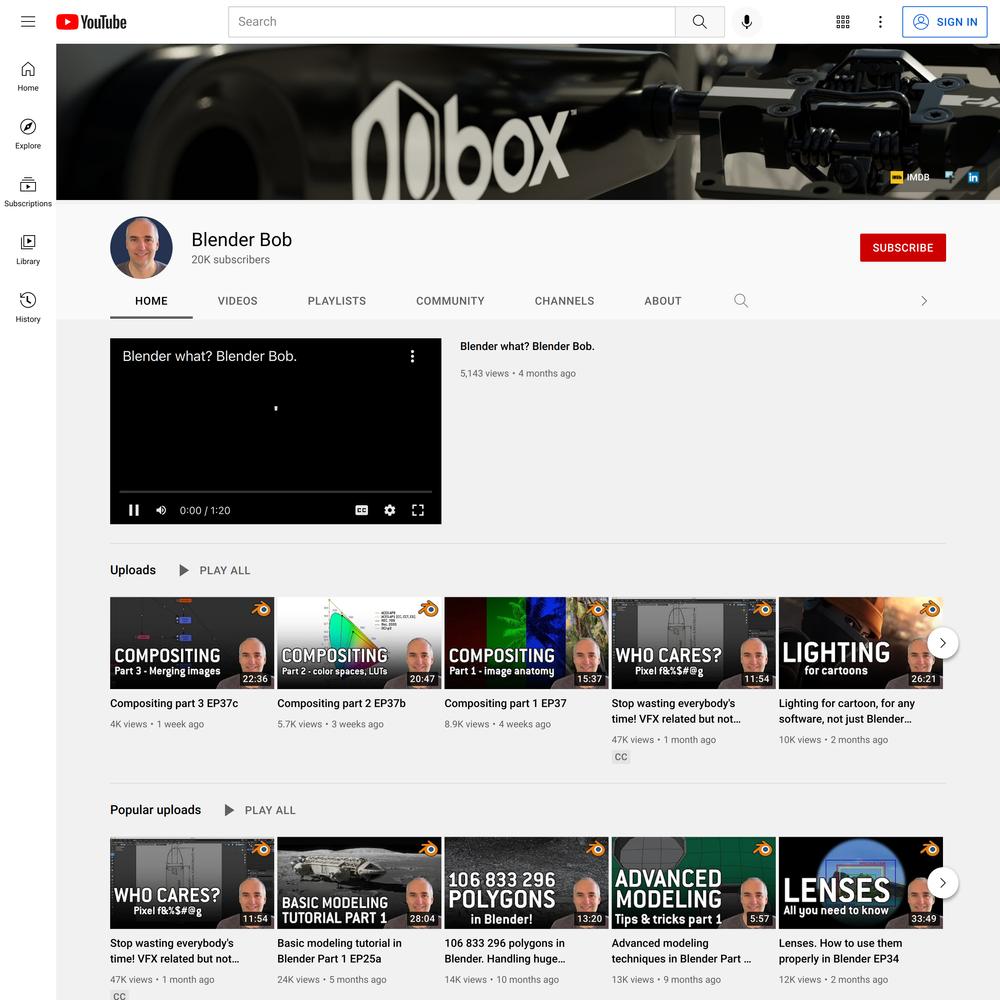Focus the Search input field
This screenshot has height=1000, width=1000.
click(452, 22)
